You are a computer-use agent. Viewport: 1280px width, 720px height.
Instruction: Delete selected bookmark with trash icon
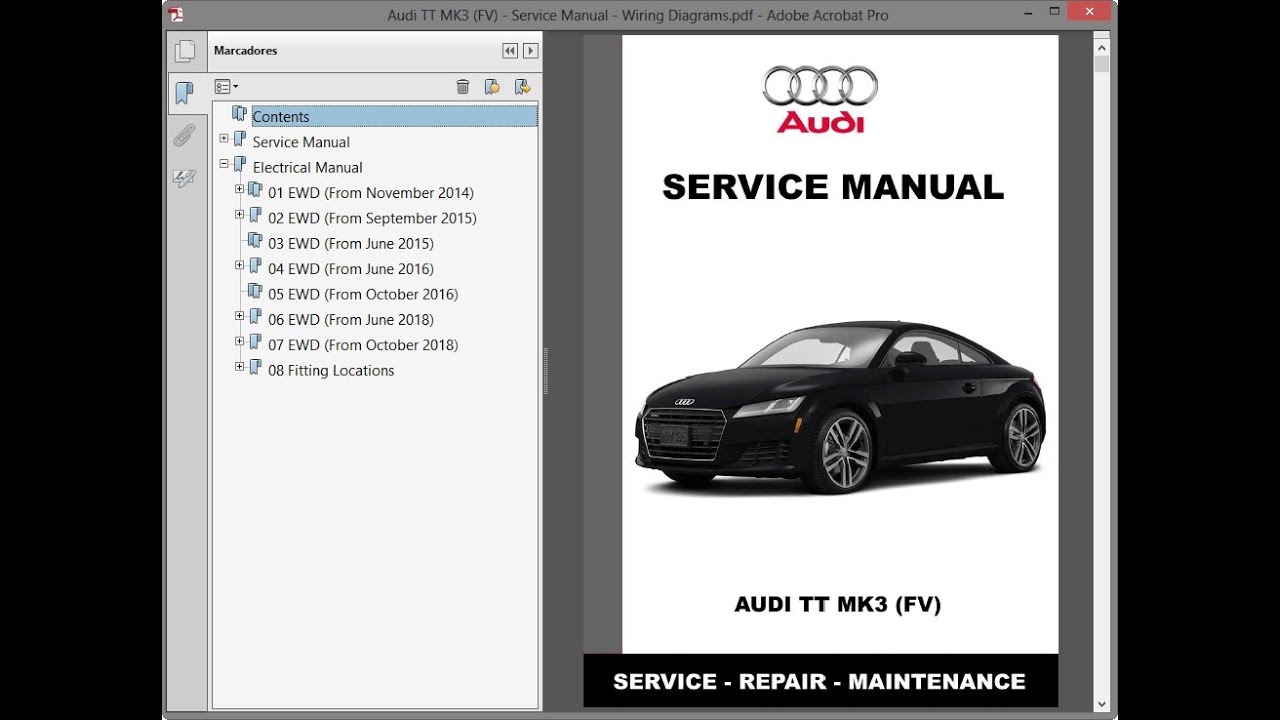[463, 87]
